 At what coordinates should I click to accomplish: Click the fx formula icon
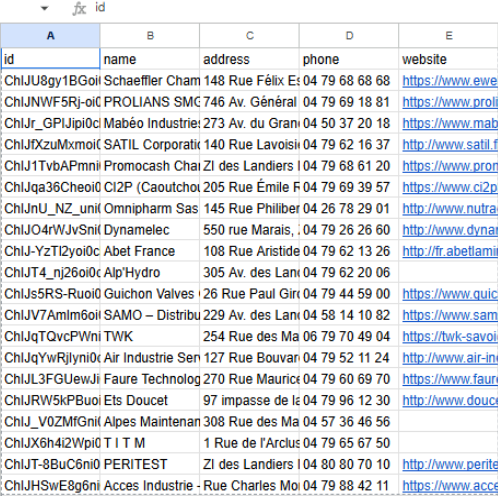[79, 8]
